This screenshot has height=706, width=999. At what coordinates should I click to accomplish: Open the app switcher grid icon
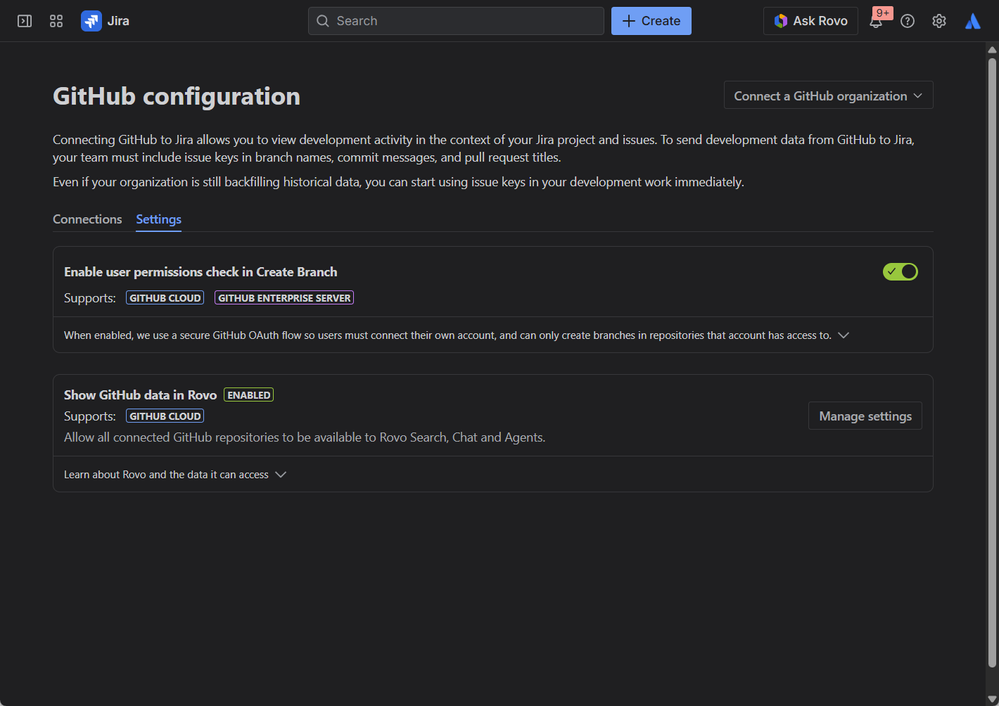click(56, 21)
